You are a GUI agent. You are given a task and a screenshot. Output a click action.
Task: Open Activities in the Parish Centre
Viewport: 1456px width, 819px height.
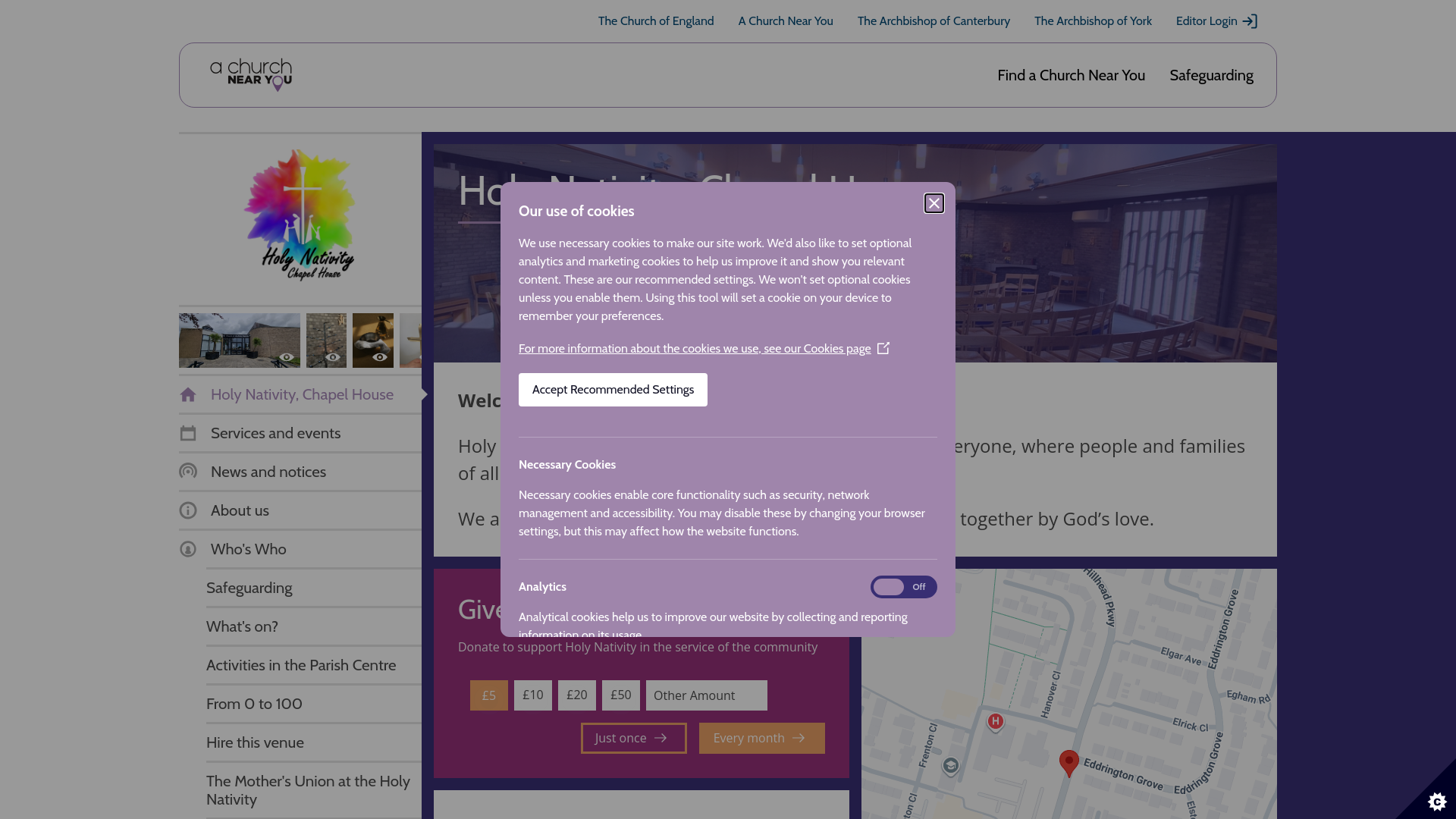(x=301, y=665)
